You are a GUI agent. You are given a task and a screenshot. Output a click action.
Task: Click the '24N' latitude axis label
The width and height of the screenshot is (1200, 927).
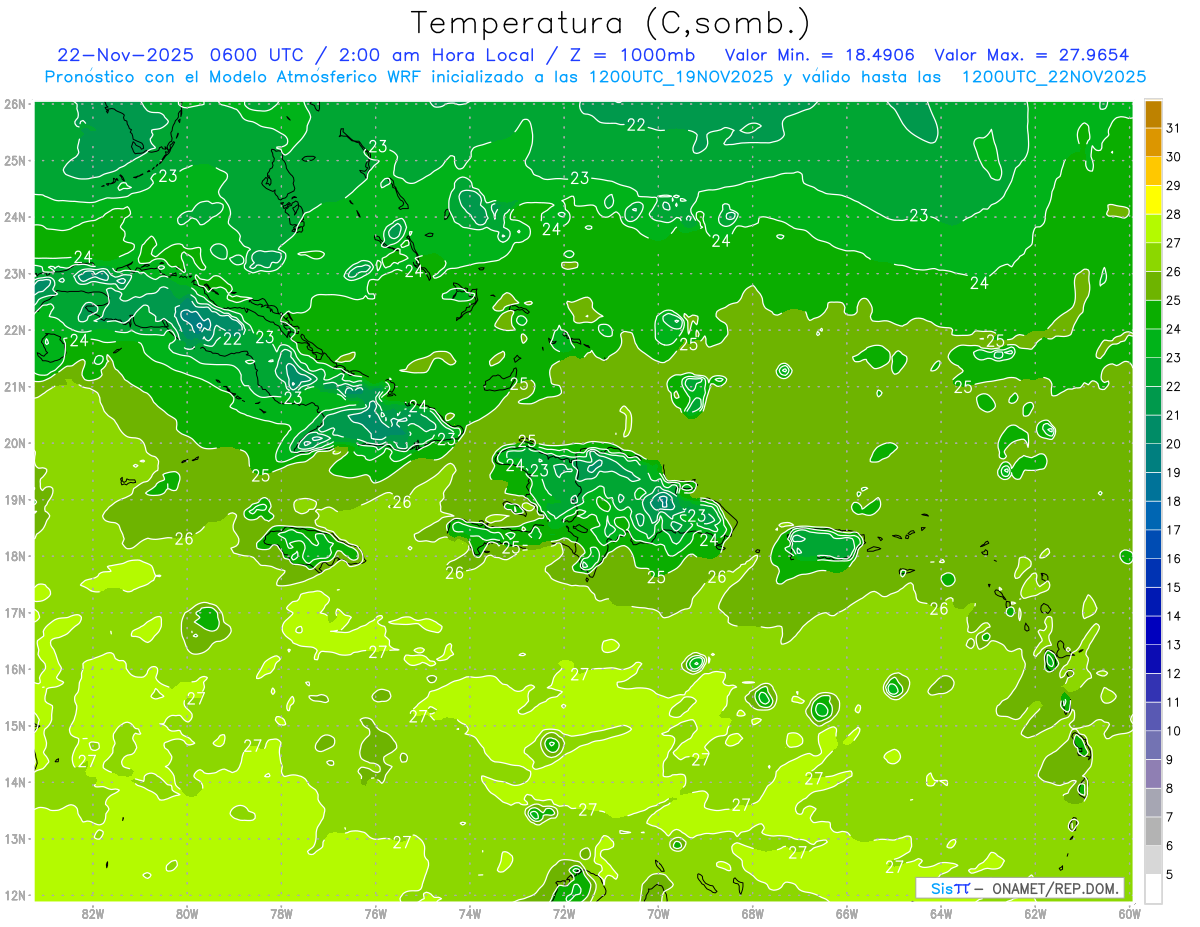tap(16, 217)
